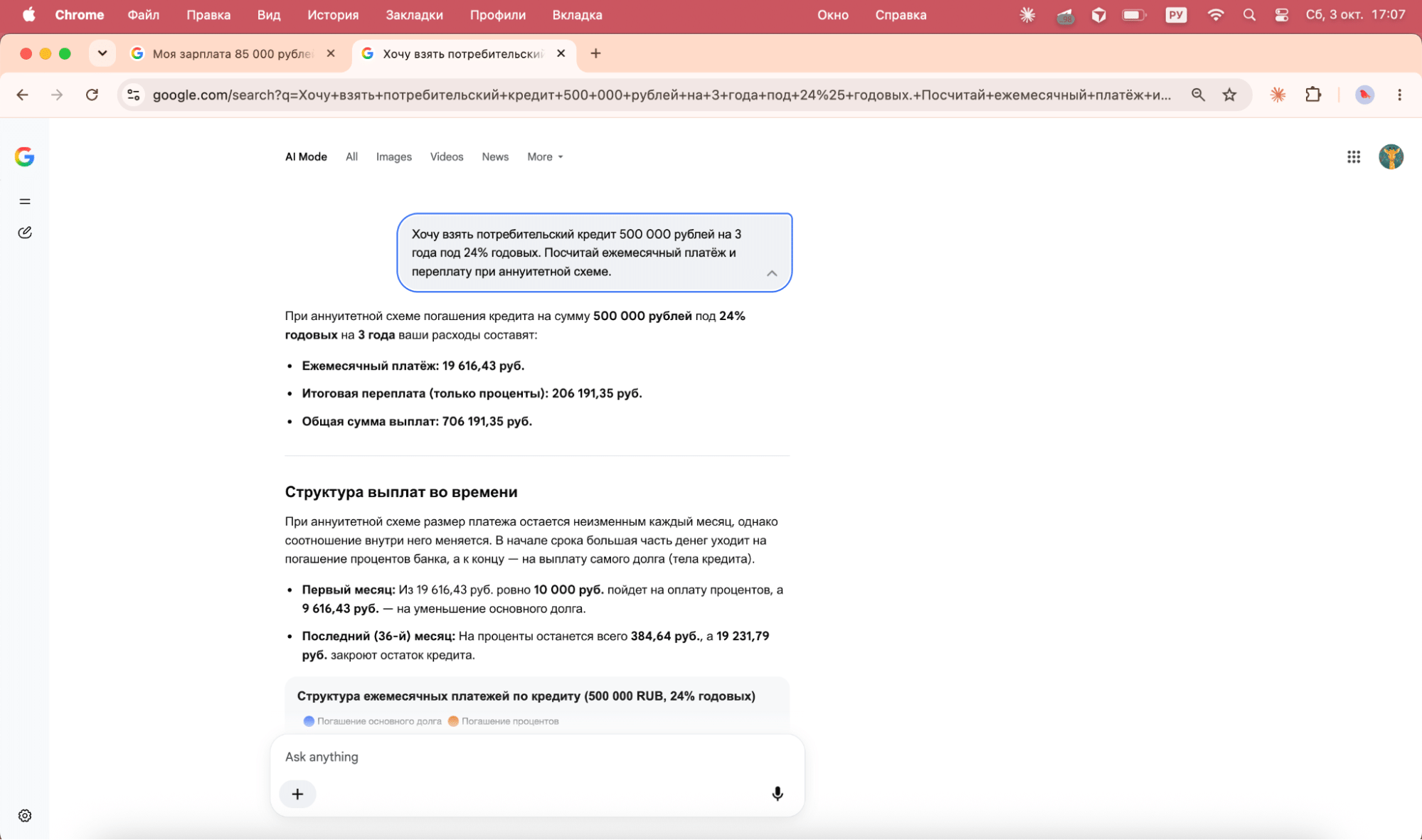The height and width of the screenshot is (840, 1422).
Task: Click the URL address bar
Action: [x=662, y=95]
